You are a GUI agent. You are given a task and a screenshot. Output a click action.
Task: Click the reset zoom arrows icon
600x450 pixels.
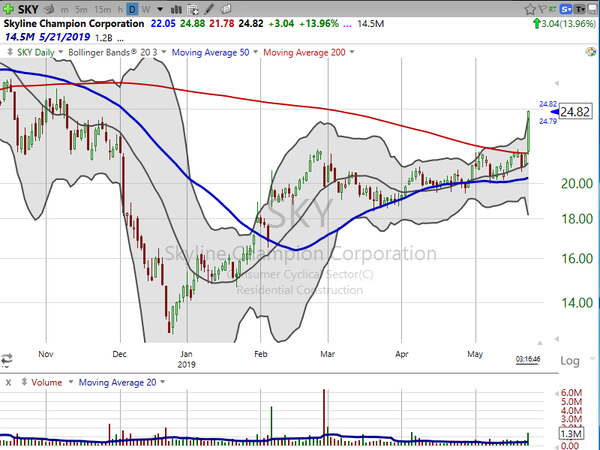pos(7,359)
